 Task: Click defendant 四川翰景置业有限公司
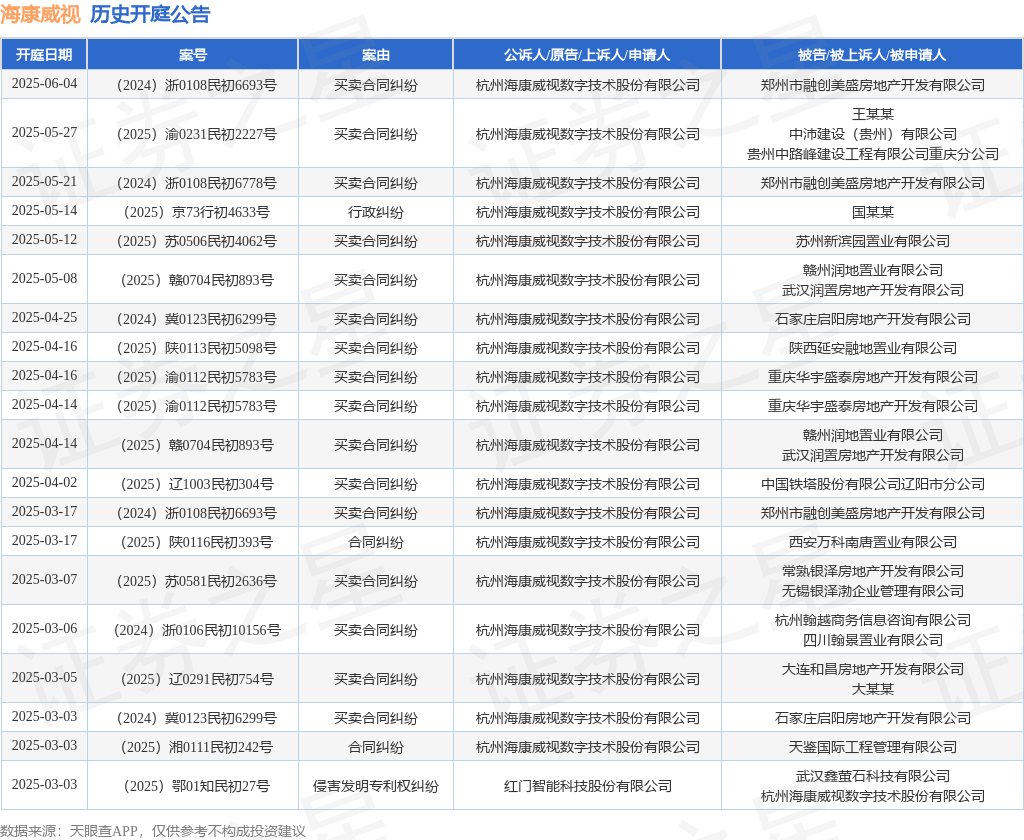coord(872,640)
